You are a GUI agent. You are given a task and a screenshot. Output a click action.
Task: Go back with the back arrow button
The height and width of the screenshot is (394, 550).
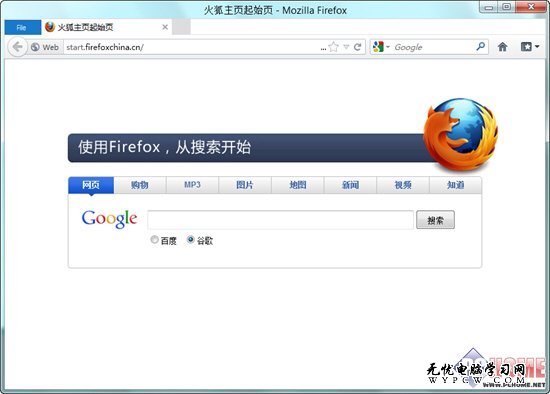17,47
